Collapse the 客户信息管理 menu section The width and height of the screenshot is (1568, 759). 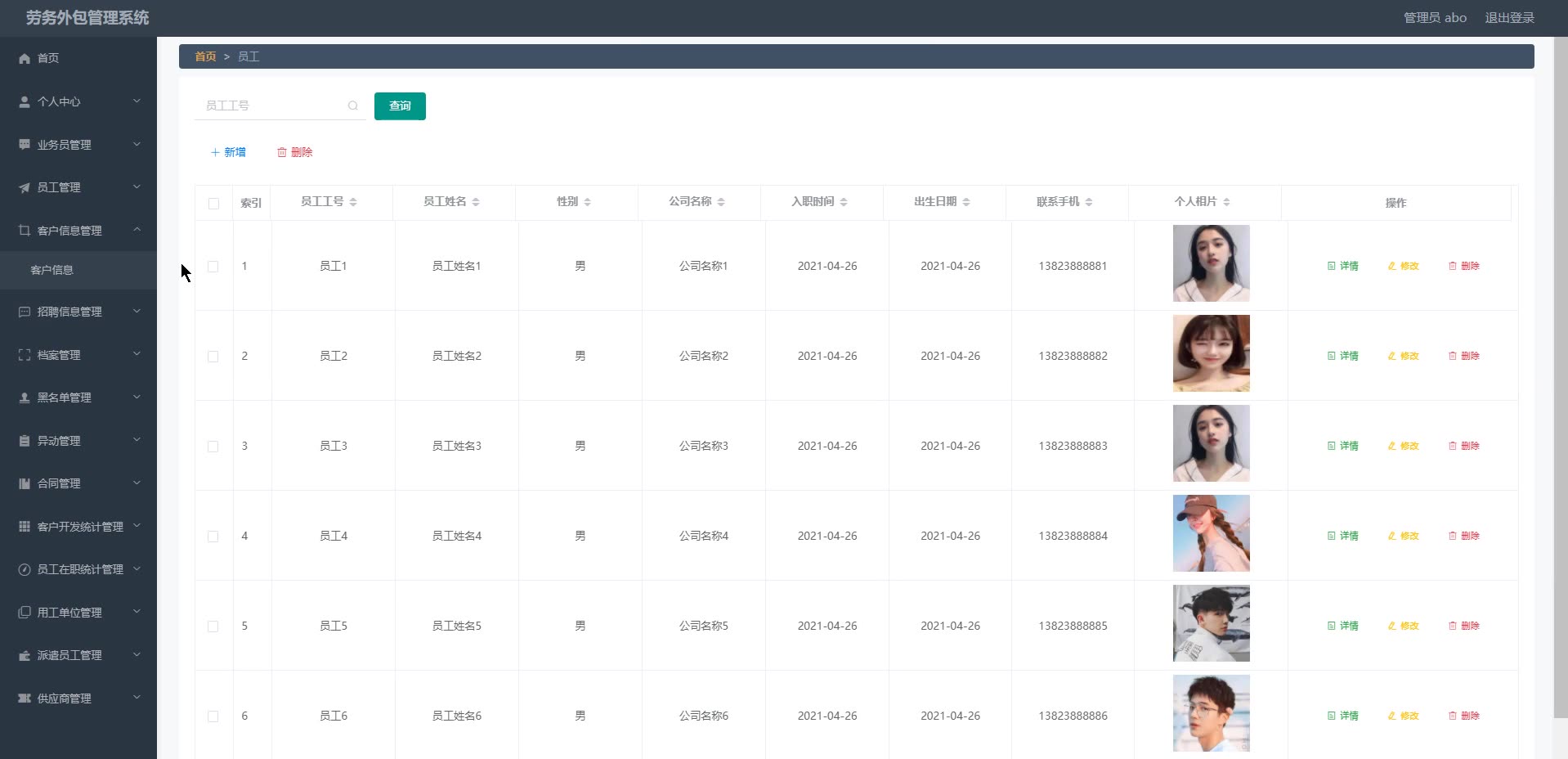point(78,230)
